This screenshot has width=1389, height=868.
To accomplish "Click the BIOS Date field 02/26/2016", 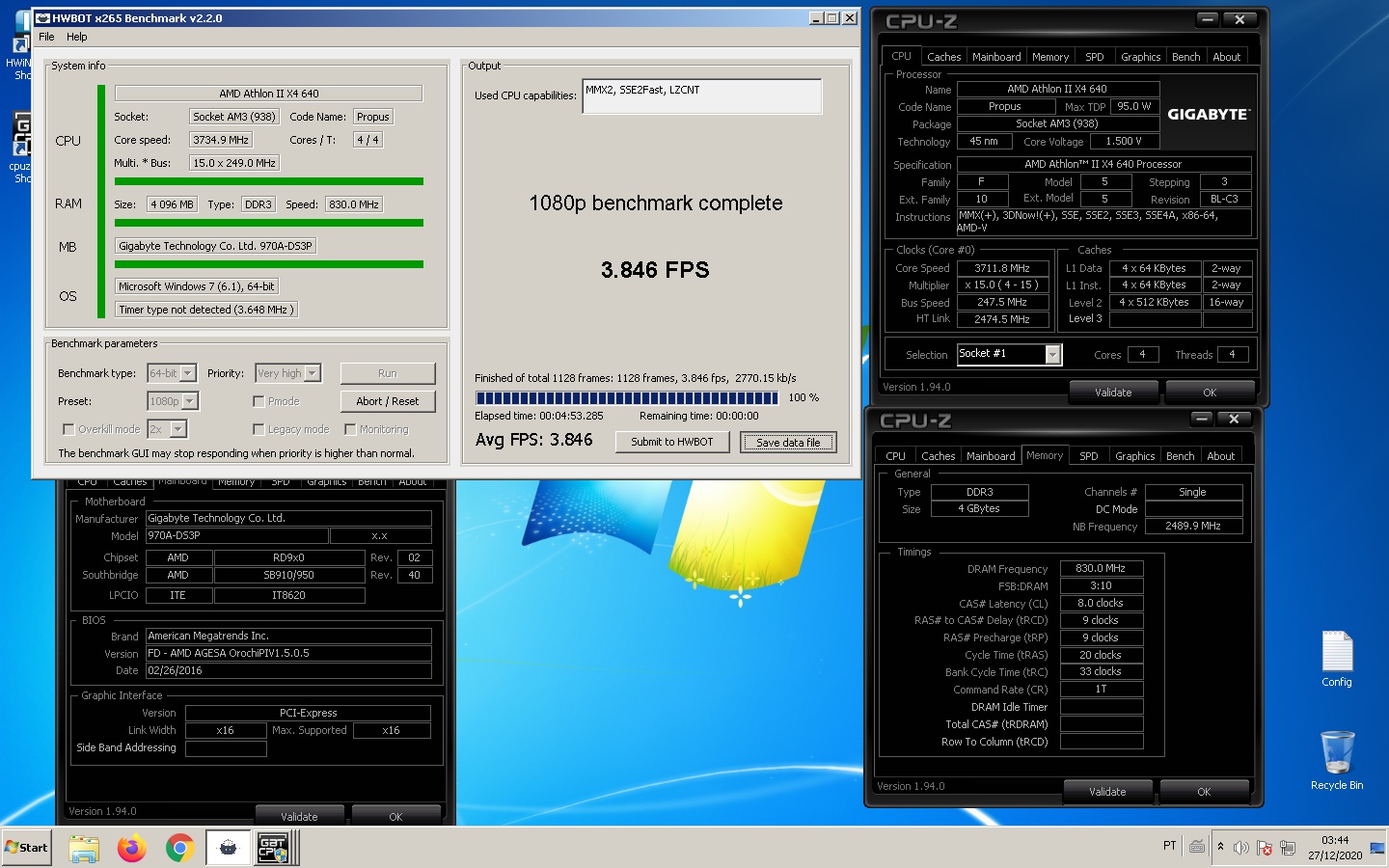I will 288,670.
